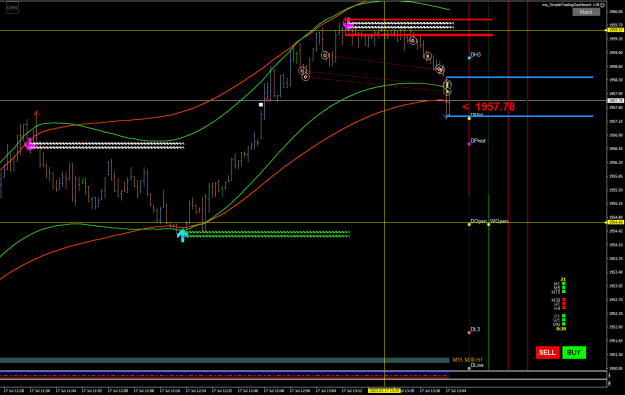Select the magenta down arrow near top red lines
Viewport: 625px width, 395px height.
point(348,23)
